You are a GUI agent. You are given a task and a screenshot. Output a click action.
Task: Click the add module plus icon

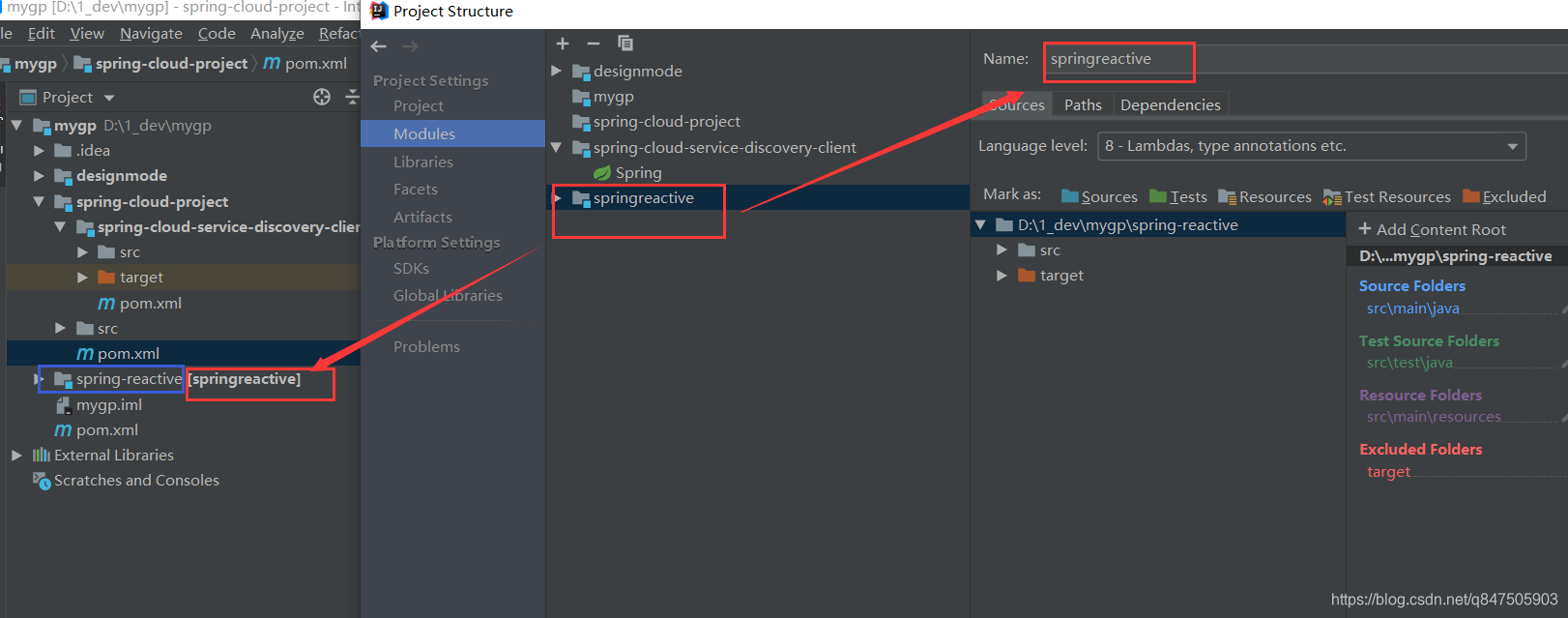(563, 44)
